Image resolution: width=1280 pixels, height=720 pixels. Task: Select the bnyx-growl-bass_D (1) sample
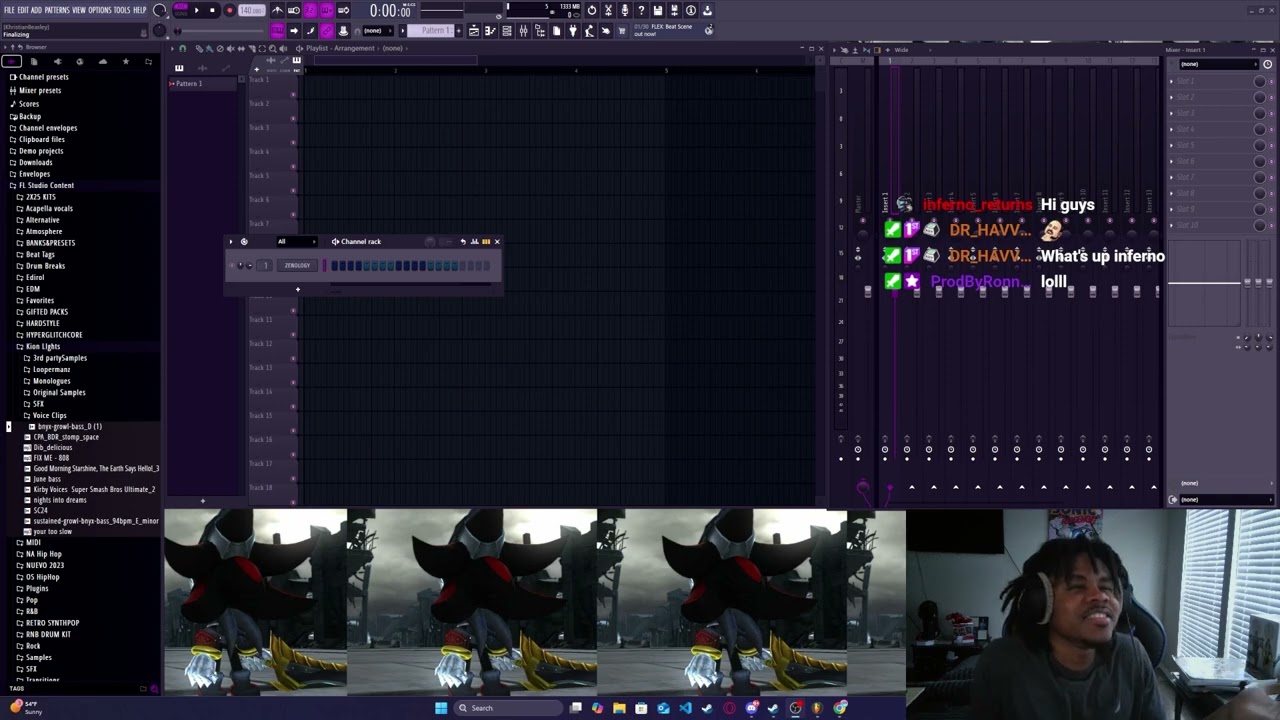tap(69, 426)
